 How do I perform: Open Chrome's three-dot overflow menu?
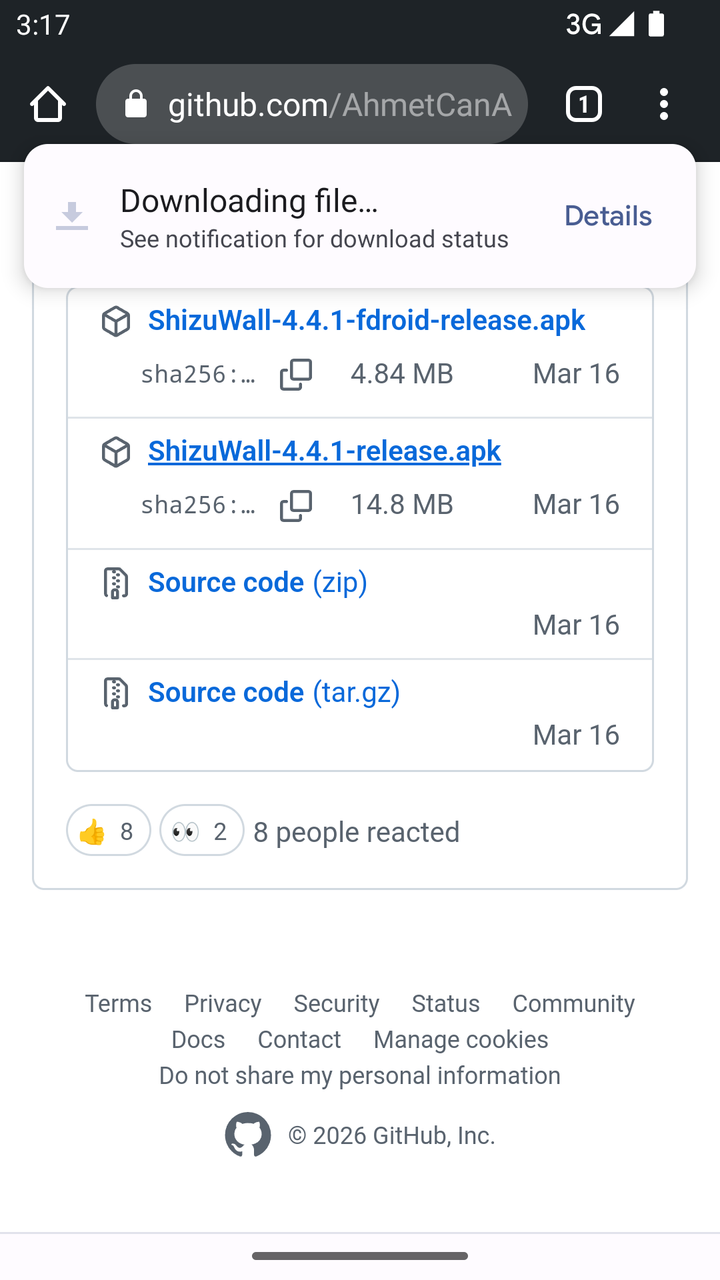click(x=664, y=104)
